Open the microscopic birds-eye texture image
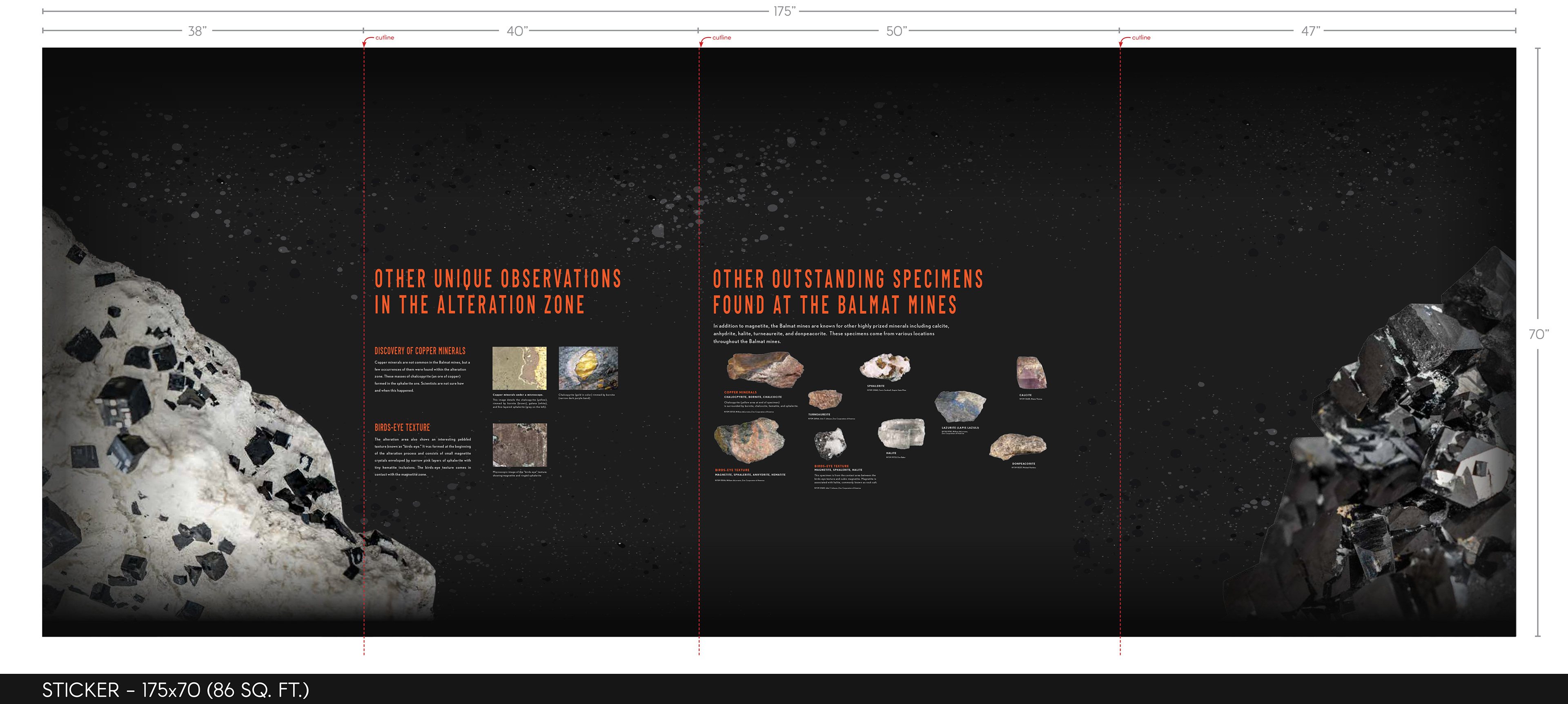This screenshot has width=1568, height=704. (x=519, y=445)
